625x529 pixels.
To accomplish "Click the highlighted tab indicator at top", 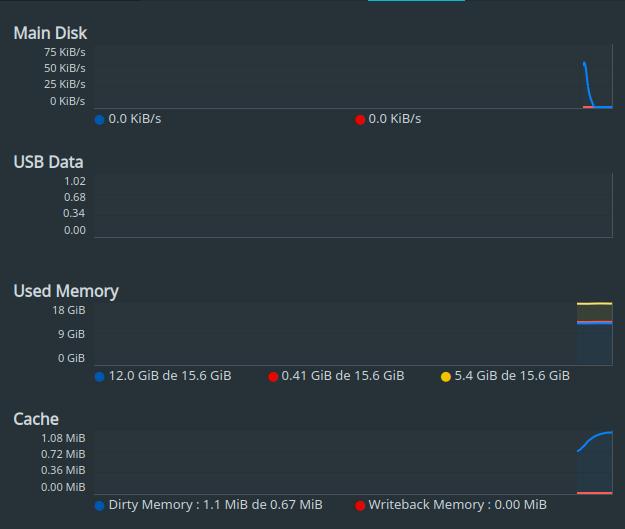I will click(x=416, y=1).
